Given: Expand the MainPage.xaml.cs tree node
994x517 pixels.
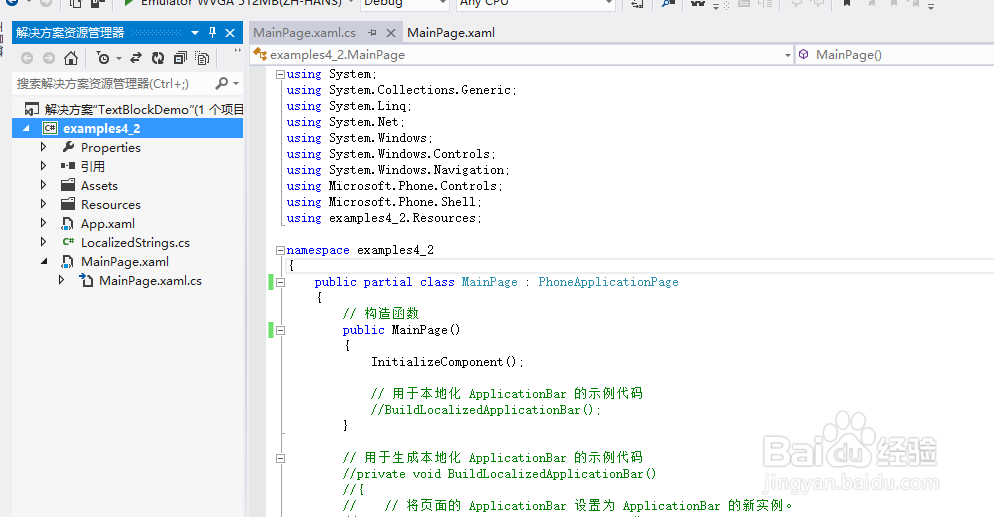Looking at the screenshot, I should pyautogui.click(x=61, y=280).
